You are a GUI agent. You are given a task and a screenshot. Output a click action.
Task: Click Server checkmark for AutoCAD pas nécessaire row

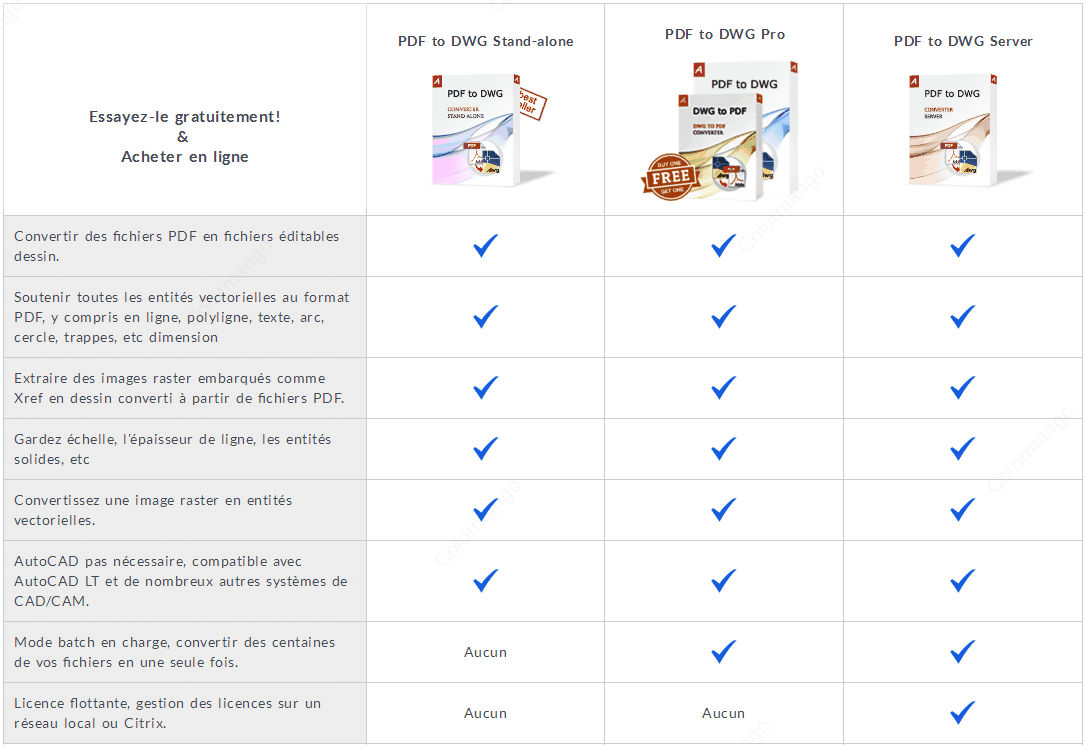(x=963, y=580)
